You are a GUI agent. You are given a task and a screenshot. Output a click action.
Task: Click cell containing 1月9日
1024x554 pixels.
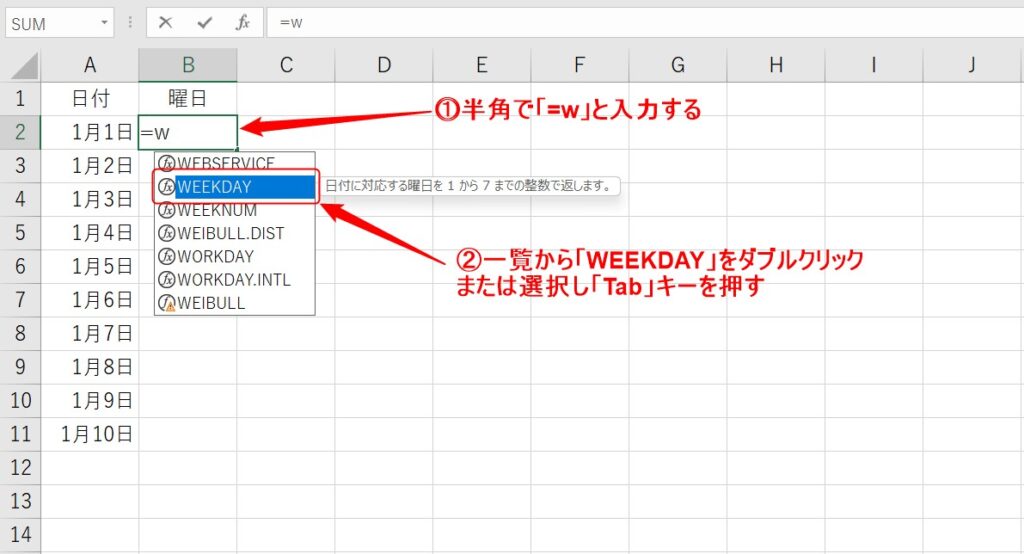tap(90, 400)
